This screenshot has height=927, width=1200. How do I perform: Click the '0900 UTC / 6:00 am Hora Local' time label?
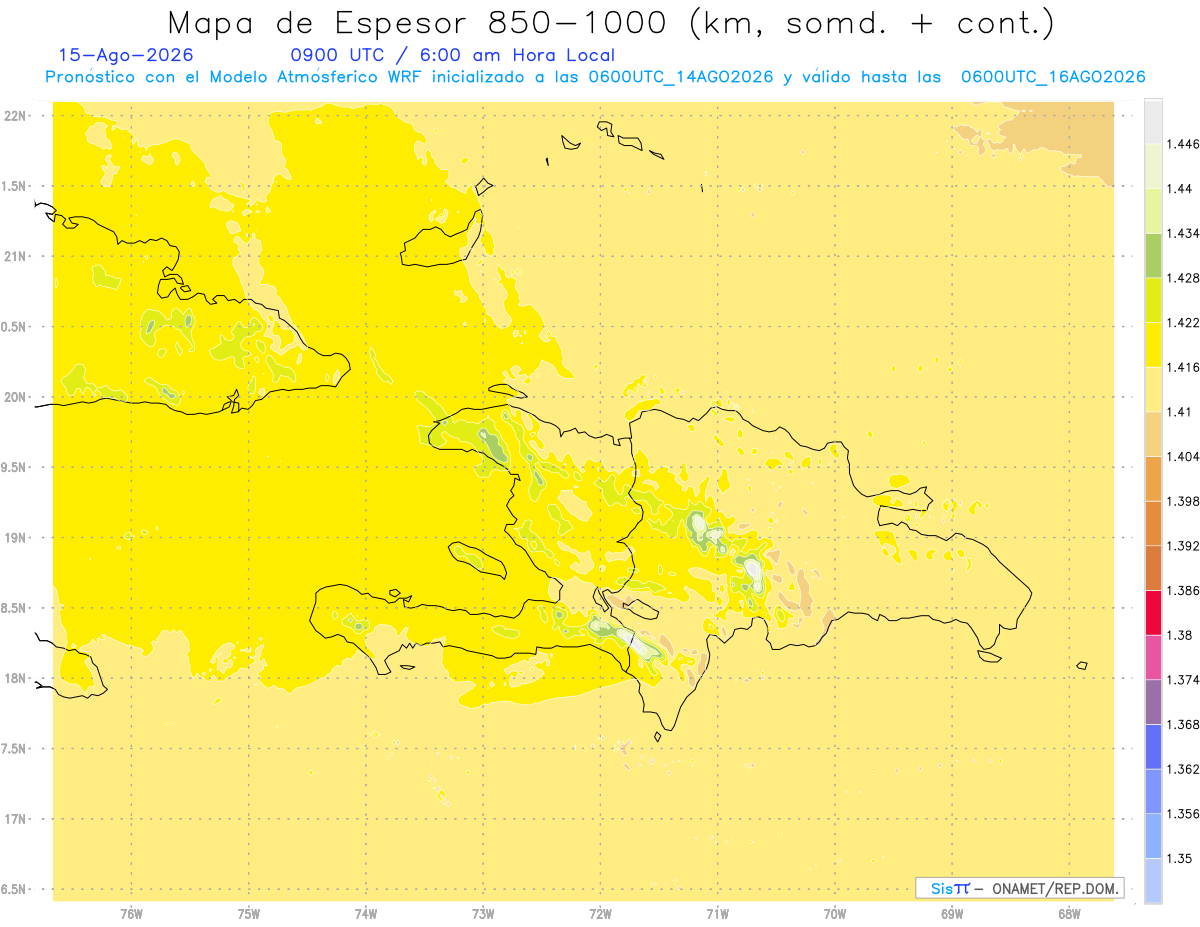[x=452, y=56]
